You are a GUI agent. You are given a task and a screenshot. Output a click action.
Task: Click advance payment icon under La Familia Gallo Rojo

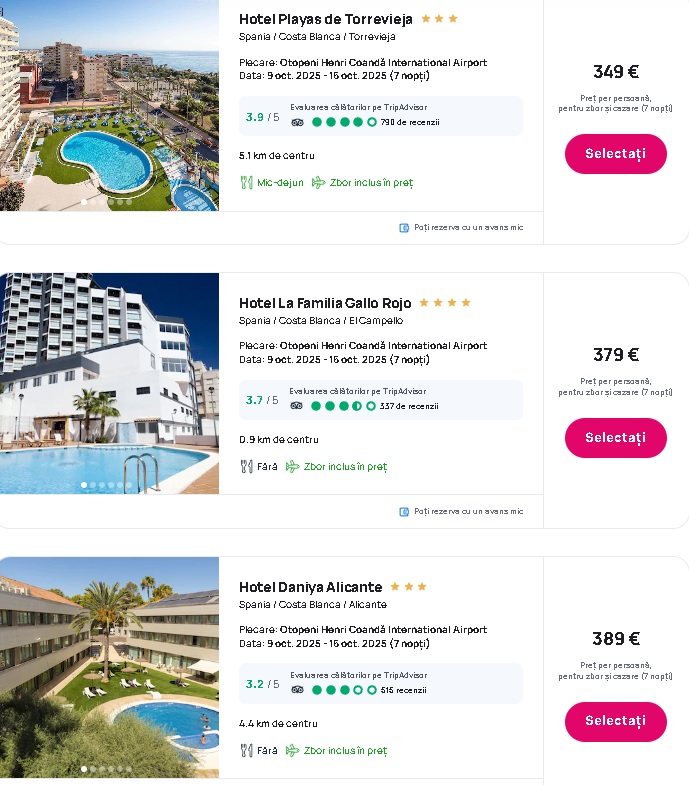[x=404, y=511]
